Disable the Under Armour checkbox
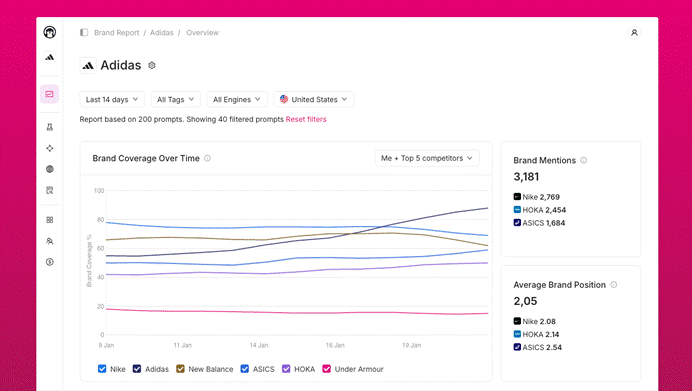This screenshot has width=692, height=391. pyautogui.click(x=327, y=368)
